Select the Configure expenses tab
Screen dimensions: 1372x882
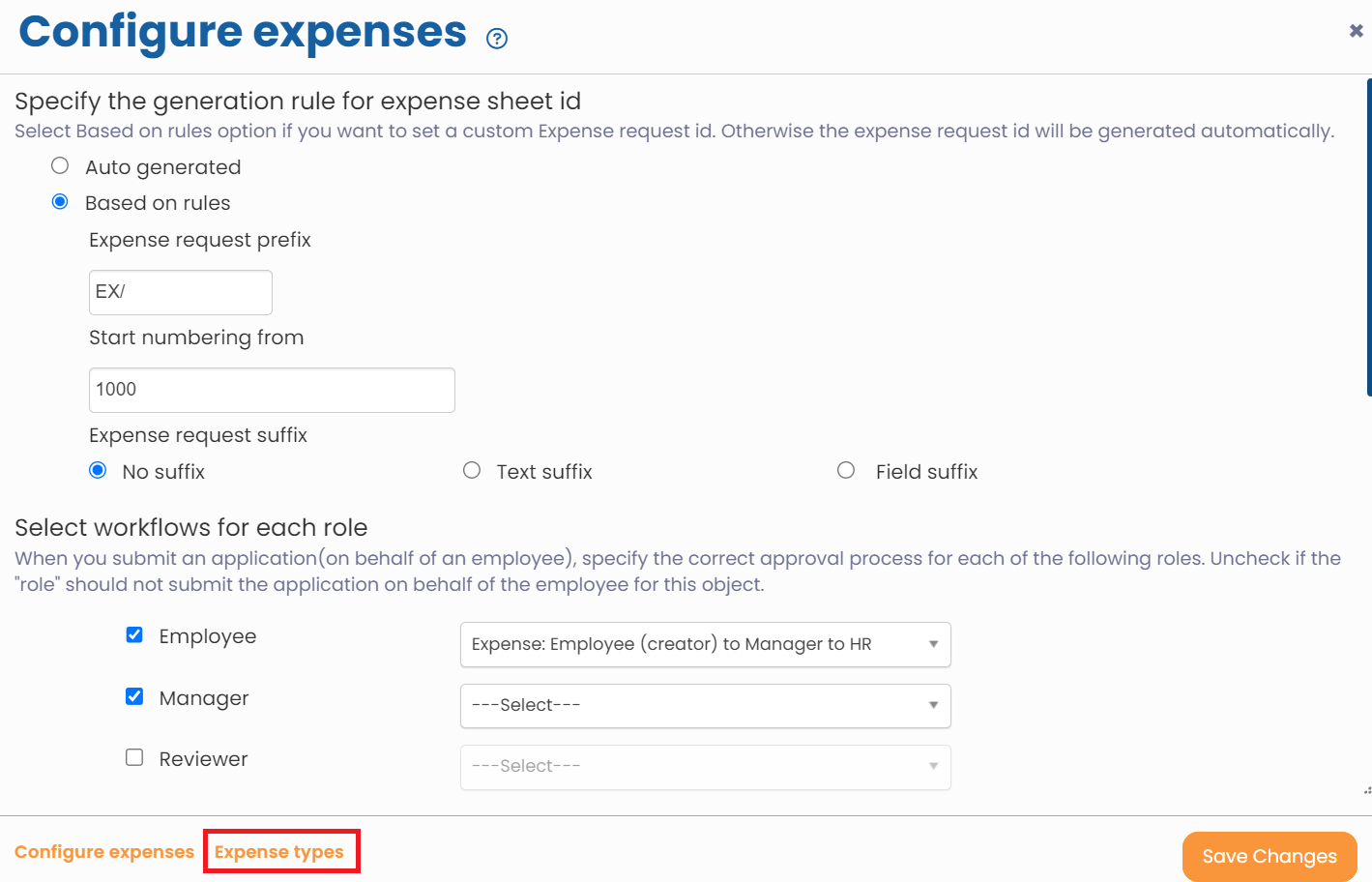click(x=104, y=851)
